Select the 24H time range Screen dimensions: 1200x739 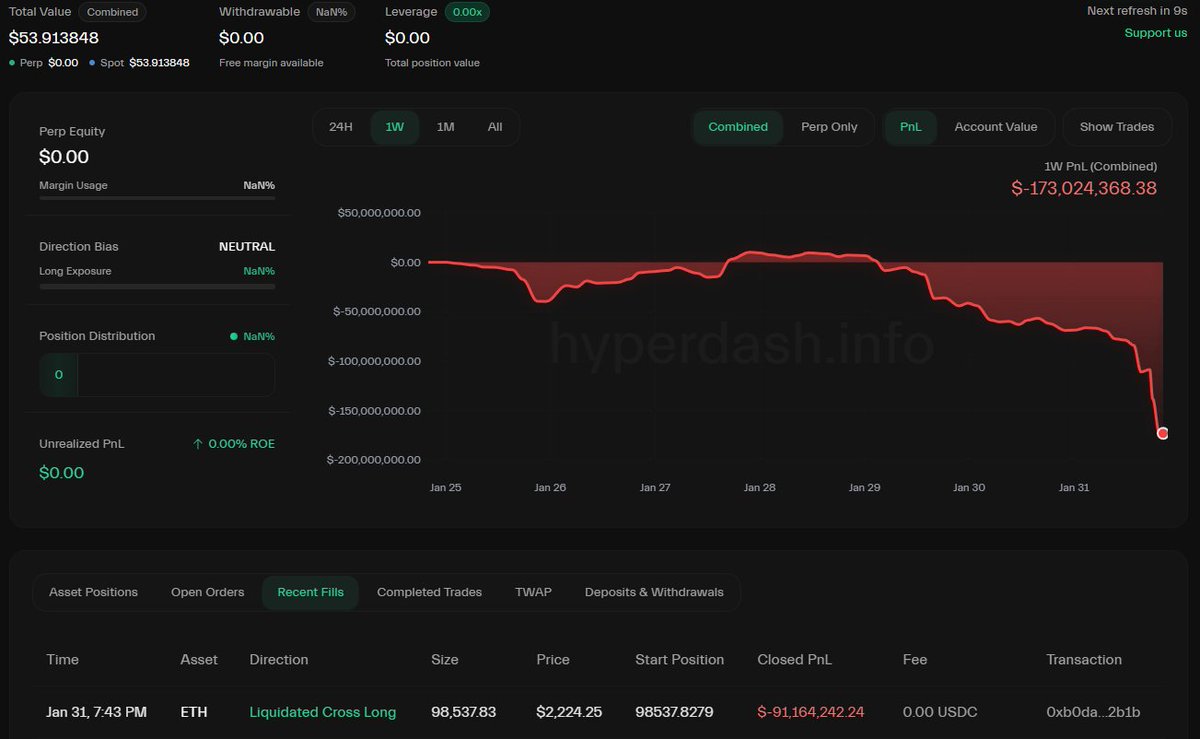point(341,127)
